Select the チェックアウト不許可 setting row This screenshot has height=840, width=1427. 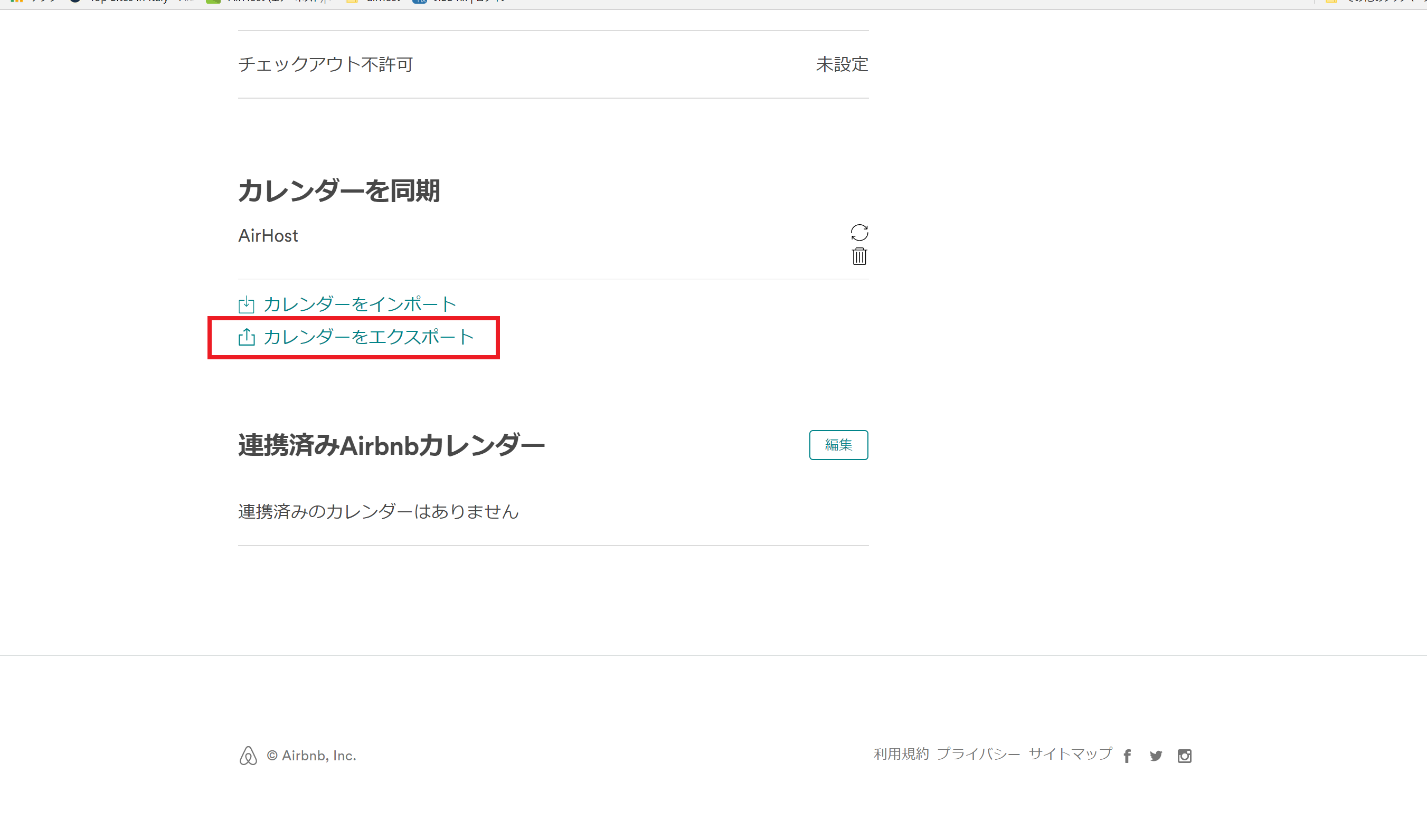tap(326, 64)
